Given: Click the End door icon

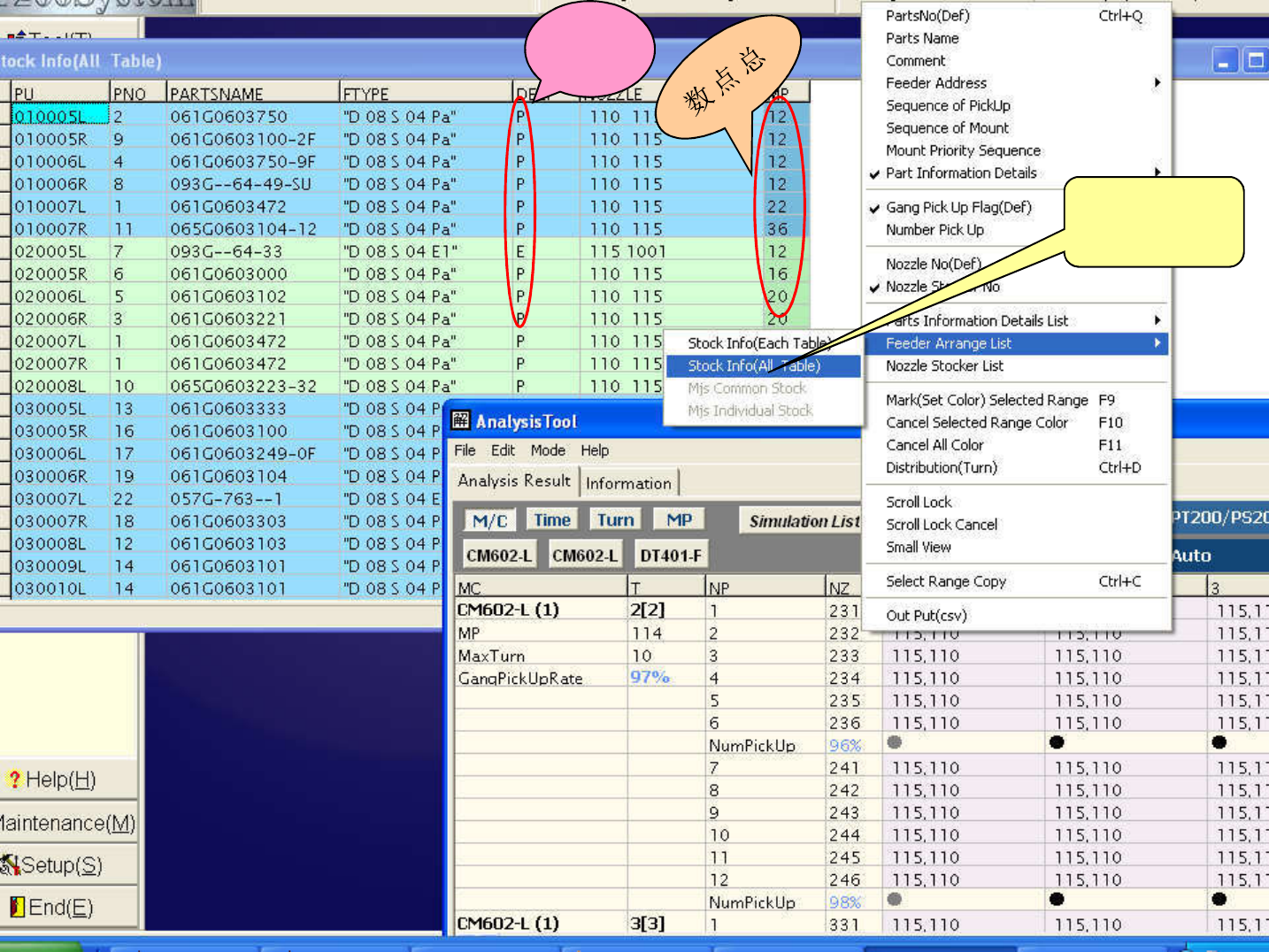Looking at the screenshot, I should pyautogui.click(x=17, y=907).
